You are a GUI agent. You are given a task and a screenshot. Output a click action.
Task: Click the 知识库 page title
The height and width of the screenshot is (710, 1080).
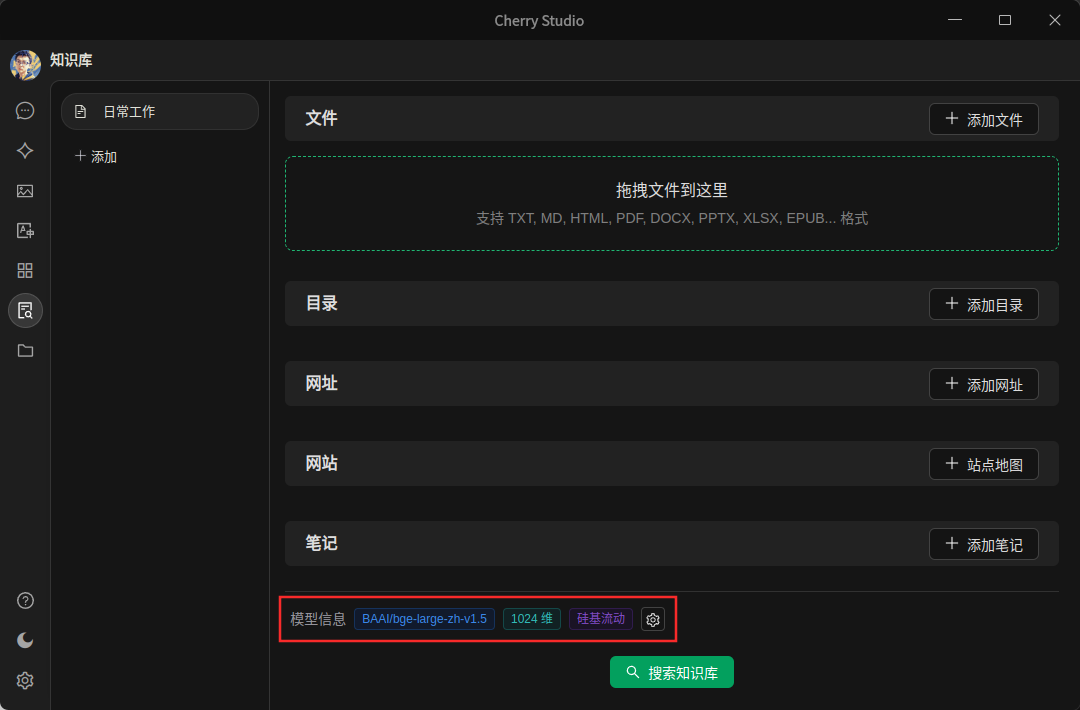71,61
